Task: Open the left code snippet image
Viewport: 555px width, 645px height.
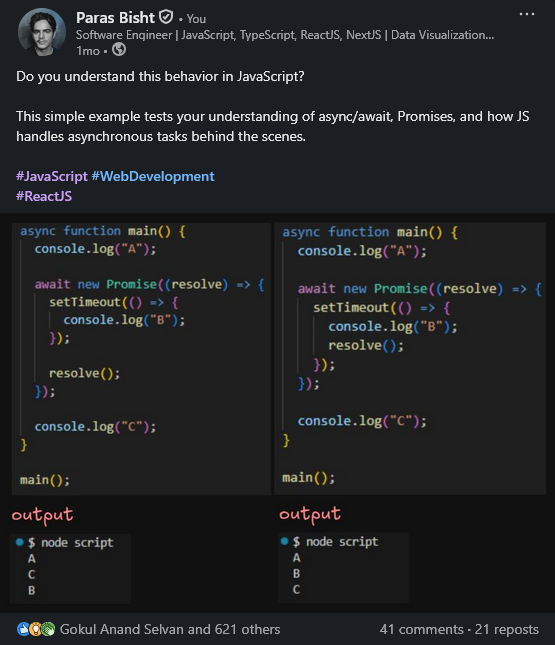Action: click(x=141, y=359)
